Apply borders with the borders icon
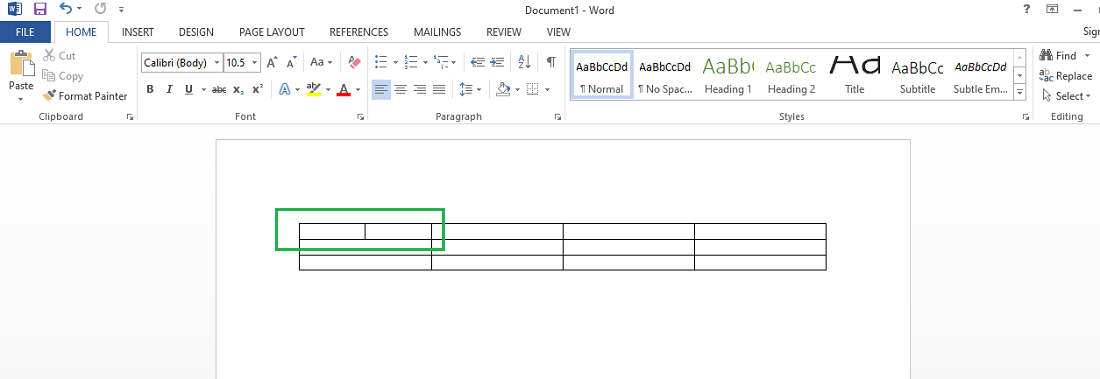Image resolution: width=1100 pixels, height=379 pixels. [532, 89]
